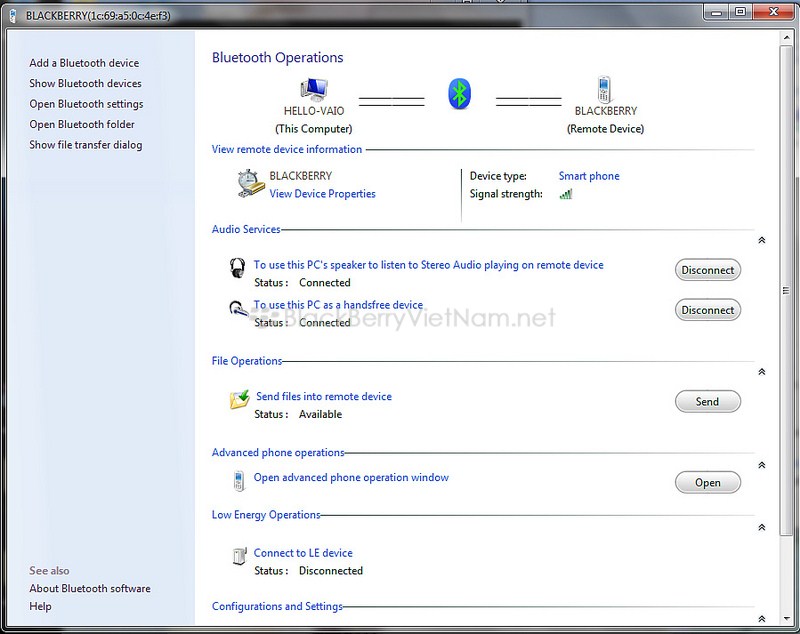The image size is (800, 634).
Task: Click the View remote device information heading
Action: [x=287, y=149]
